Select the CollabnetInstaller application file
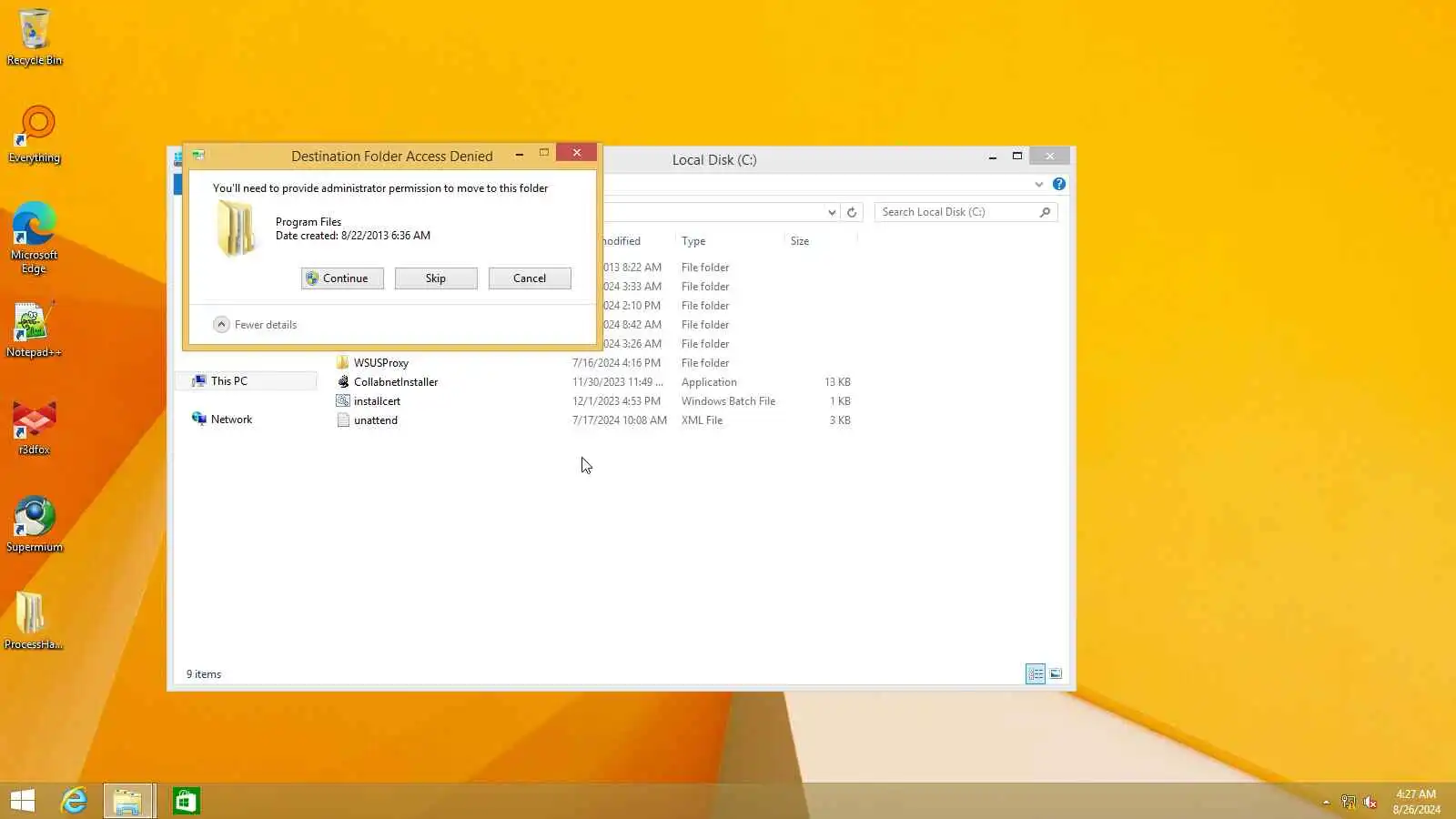The width and height of the screenshot is (1456, 819). point(396,382)
